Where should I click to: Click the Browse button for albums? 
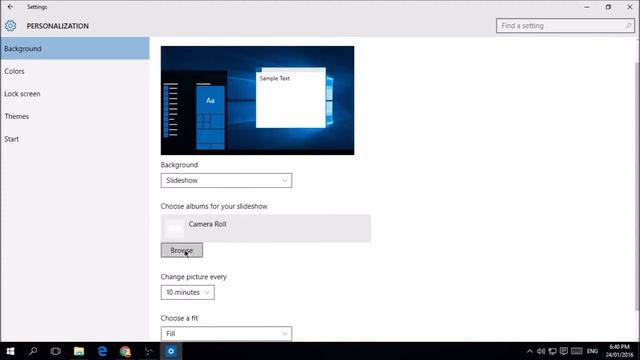[182, 250]
